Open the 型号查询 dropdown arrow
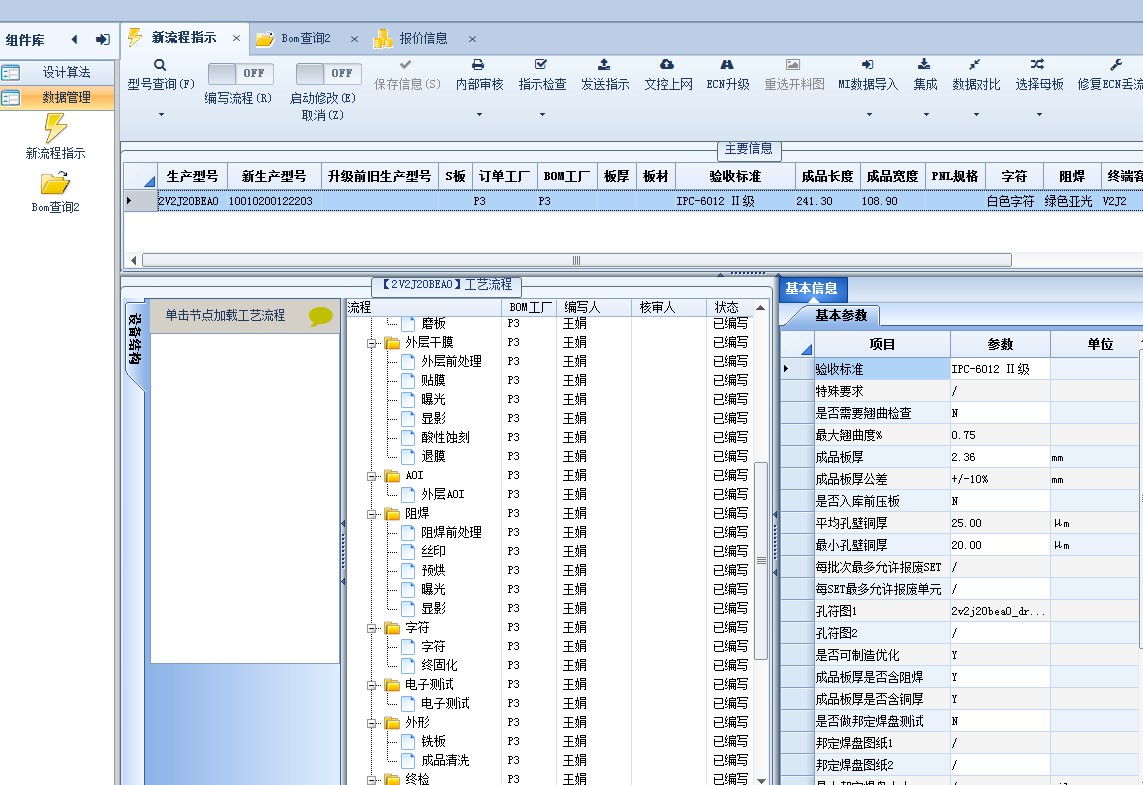 161,114
